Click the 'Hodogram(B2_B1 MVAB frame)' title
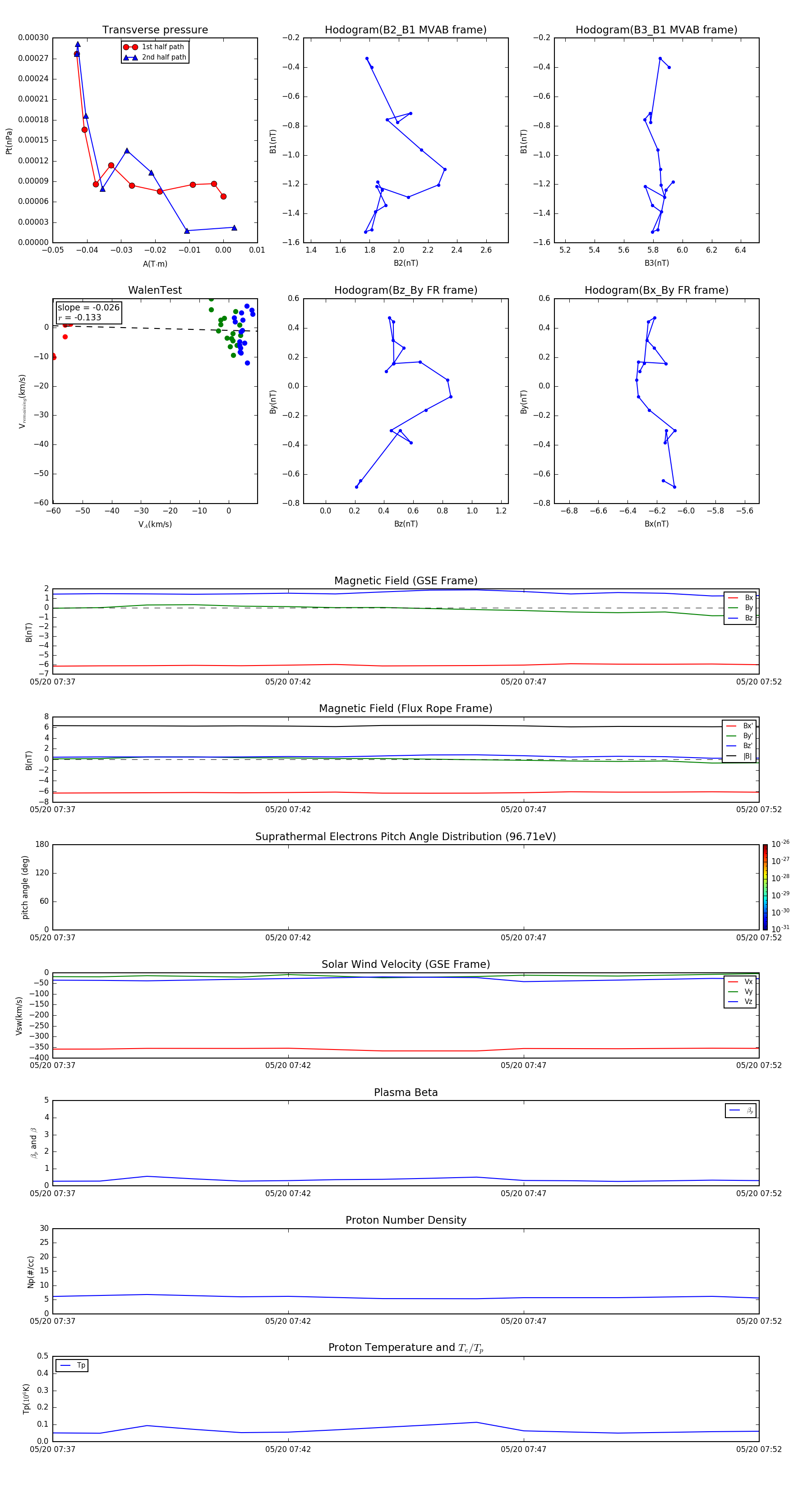Screen dimensions: 812x1489 (x=406, y=30)
